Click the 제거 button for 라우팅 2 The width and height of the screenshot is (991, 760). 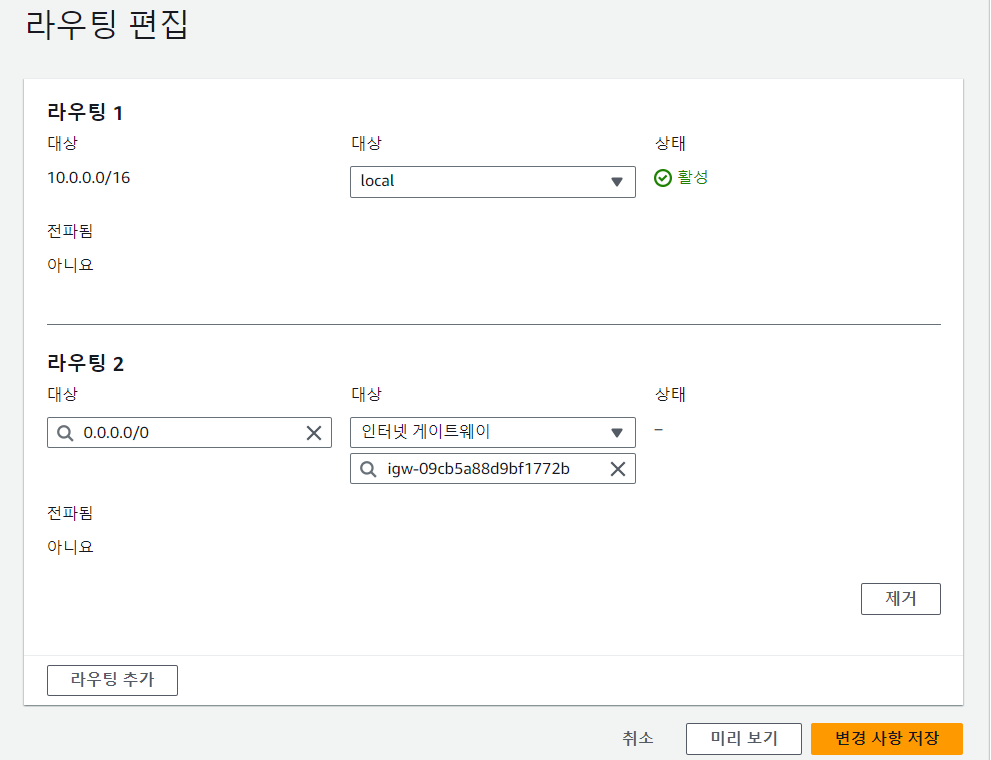901,598
